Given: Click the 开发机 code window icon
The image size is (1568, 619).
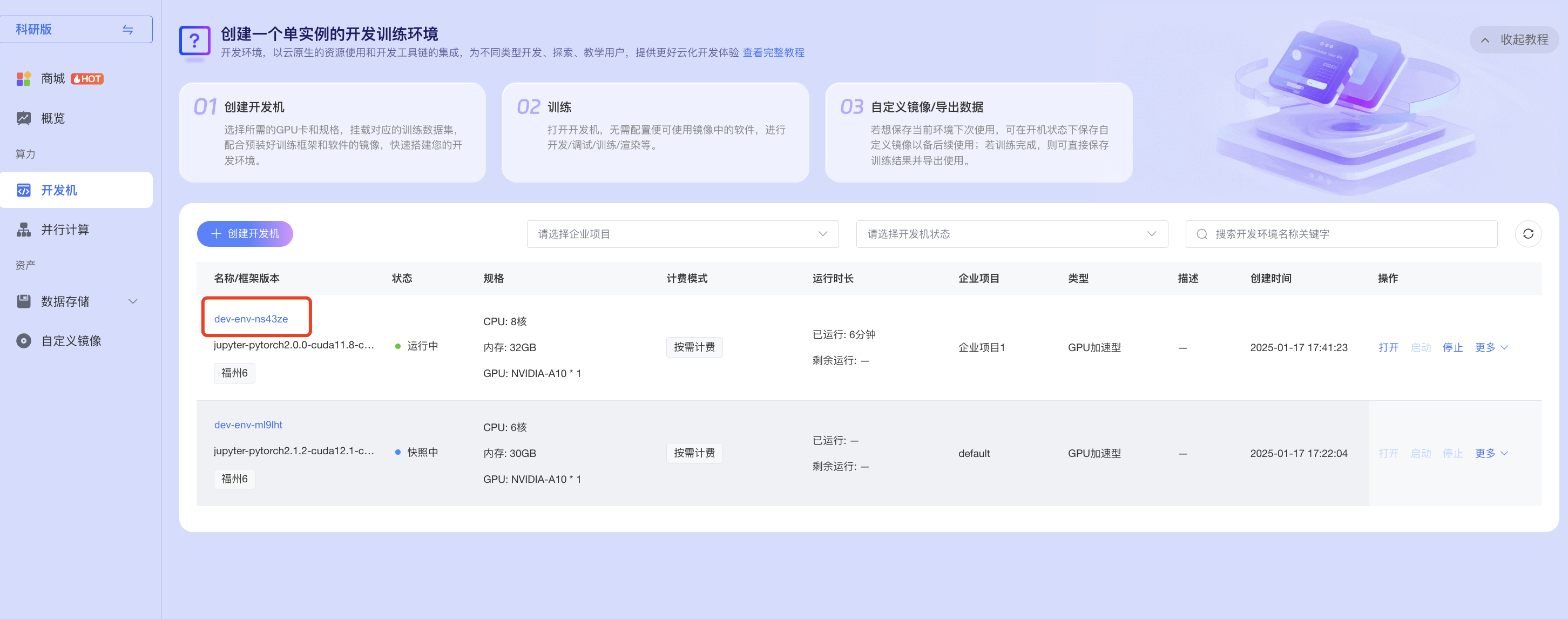Looking at the screenshot, I should (24, 191).
